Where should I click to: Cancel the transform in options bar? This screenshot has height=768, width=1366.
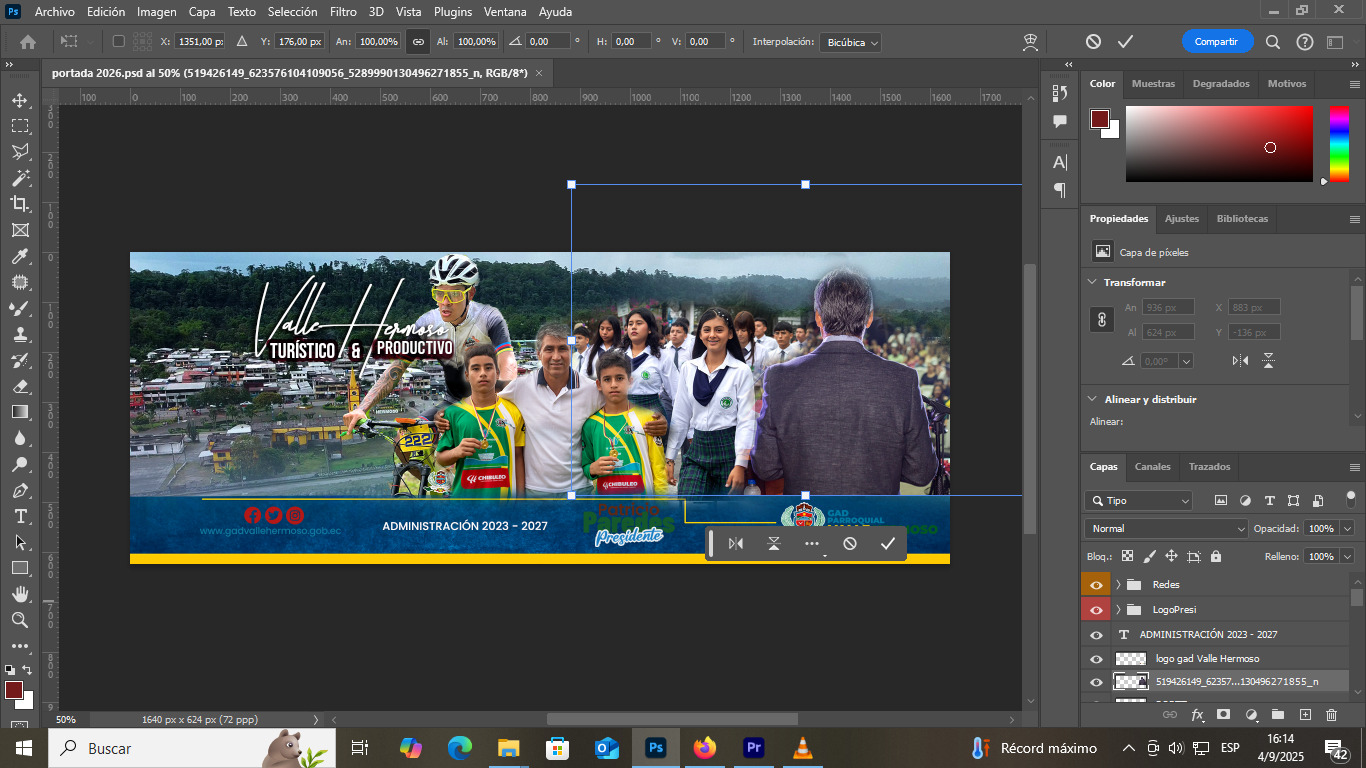point(1093,42)
